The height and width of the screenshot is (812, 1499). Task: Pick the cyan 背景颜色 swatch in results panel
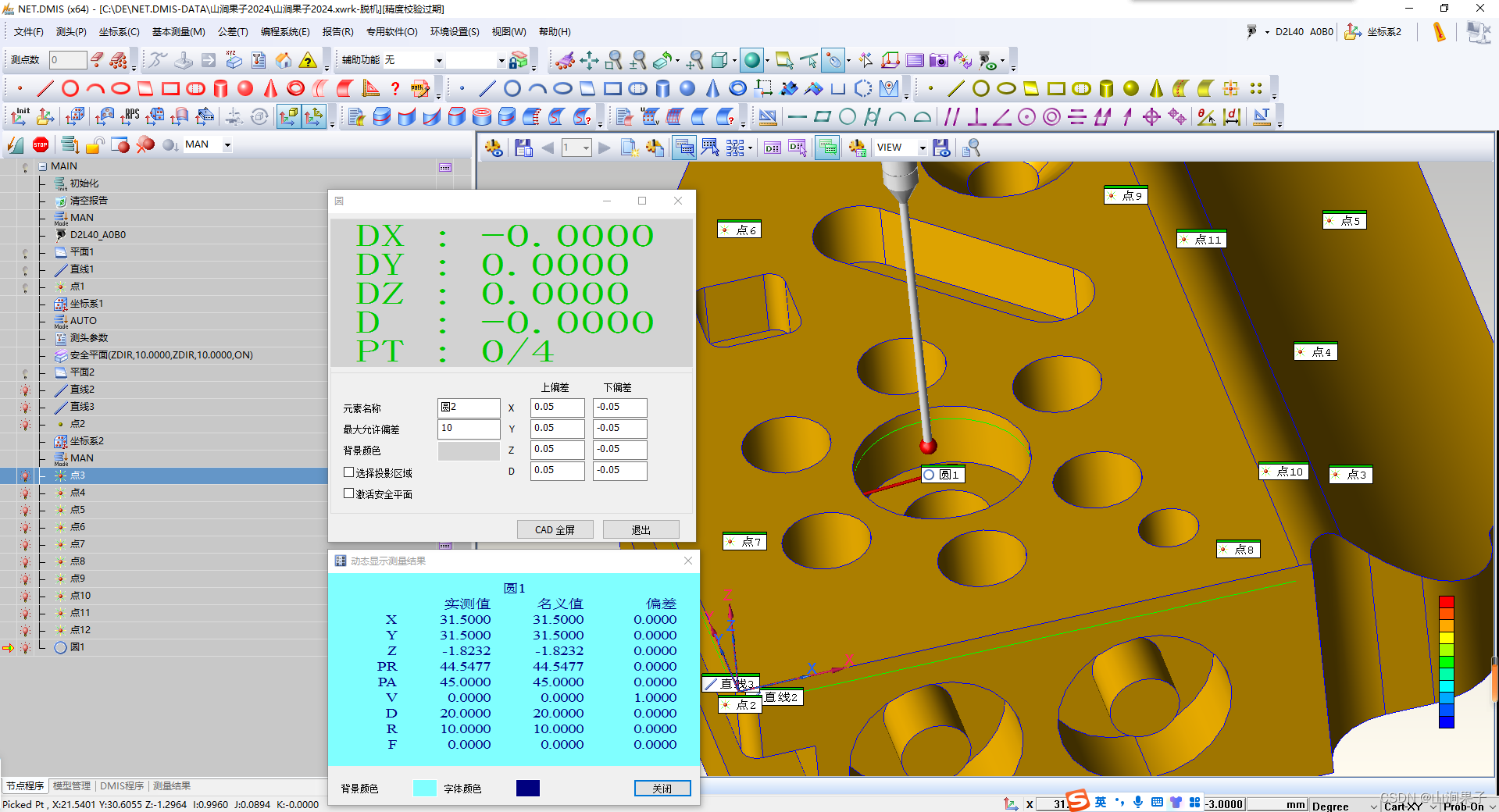424,789
